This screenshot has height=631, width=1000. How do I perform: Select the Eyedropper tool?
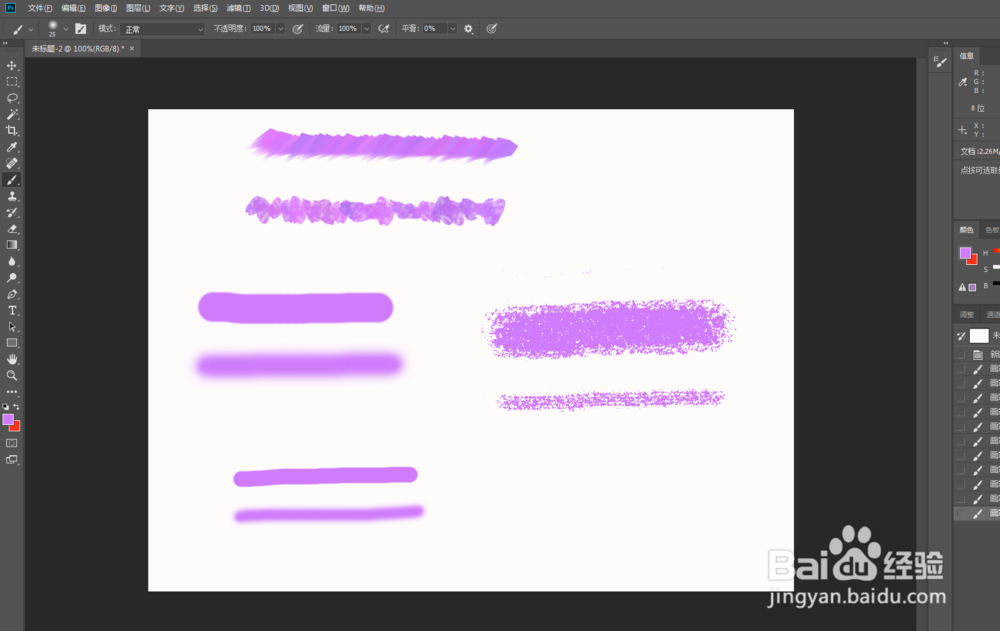click(x=12, y=147)
